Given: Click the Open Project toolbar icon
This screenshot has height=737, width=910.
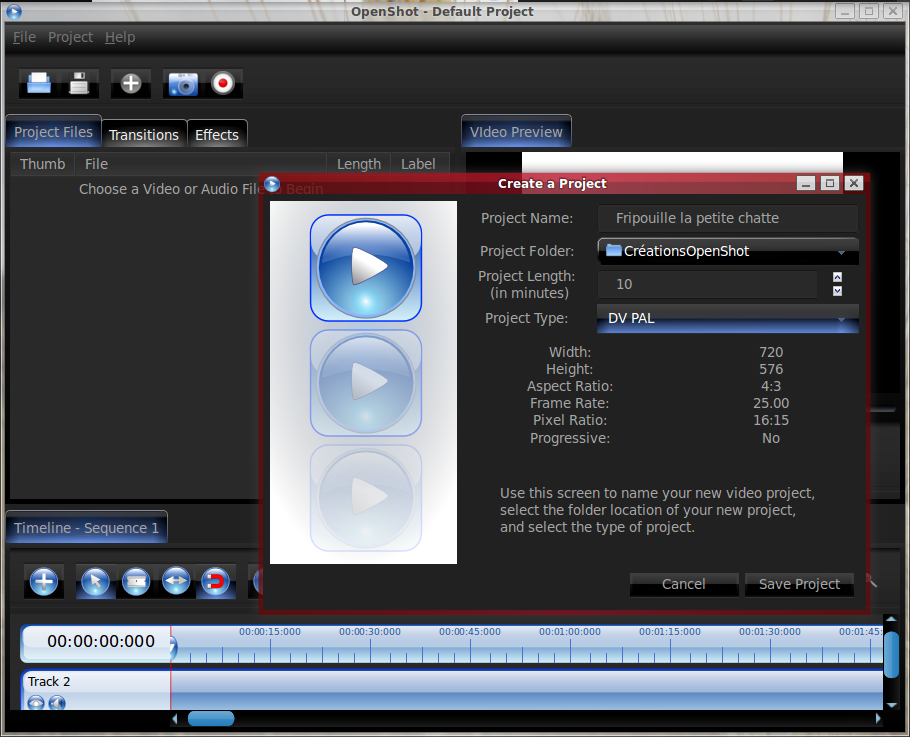Looking at the screenshot, I should tap(39, 84).
